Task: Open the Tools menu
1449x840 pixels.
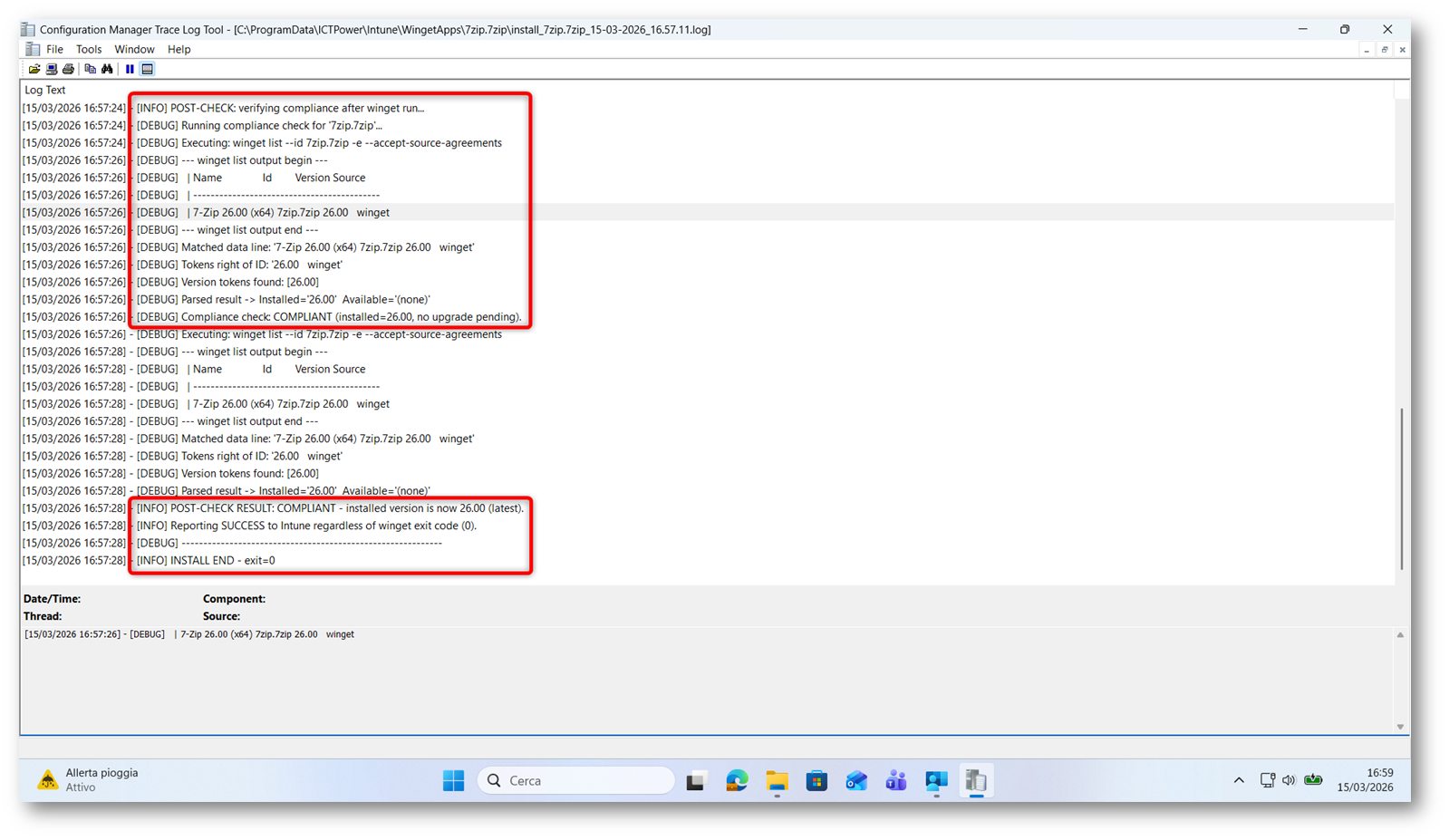Action: coord(89,50)
